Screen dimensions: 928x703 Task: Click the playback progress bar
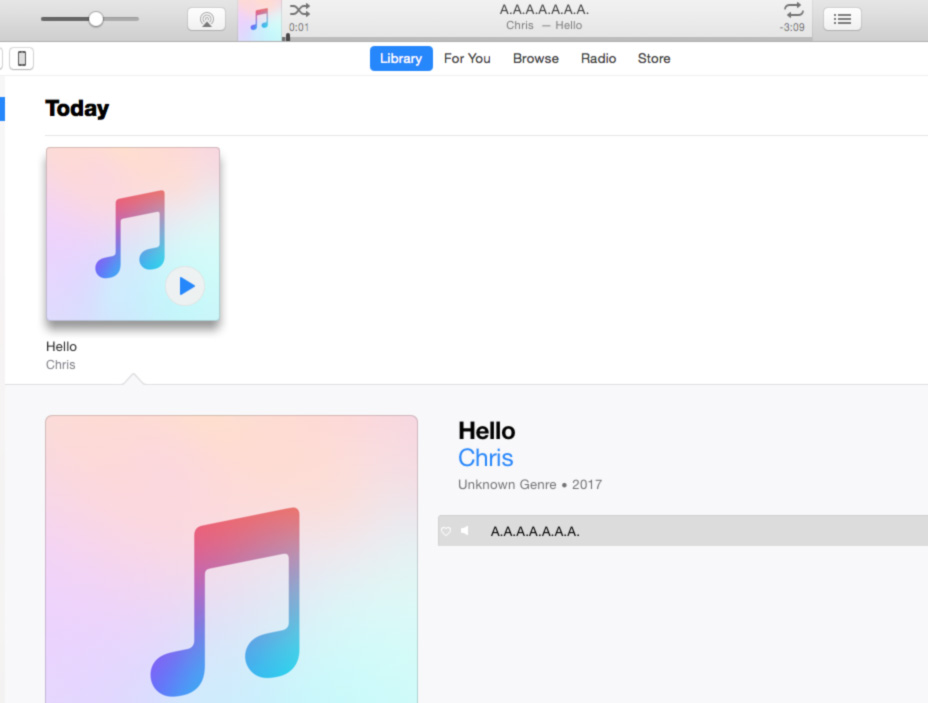click(548, 38)
